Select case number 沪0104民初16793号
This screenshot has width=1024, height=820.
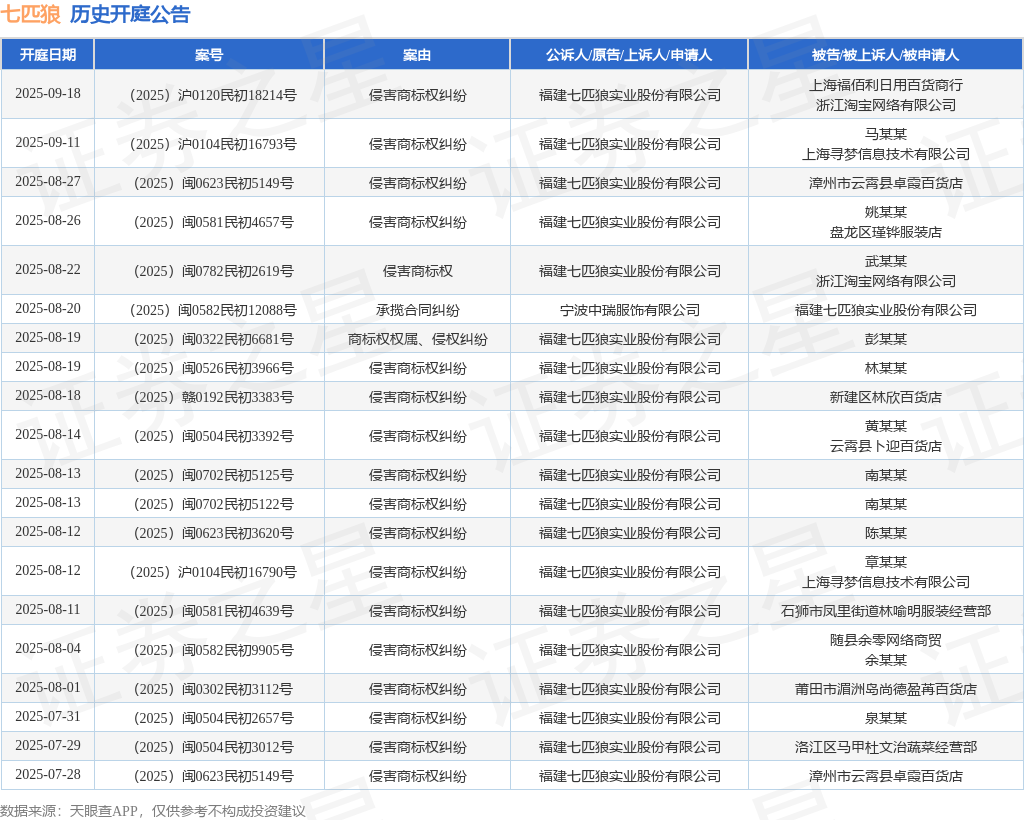(213, 144)
